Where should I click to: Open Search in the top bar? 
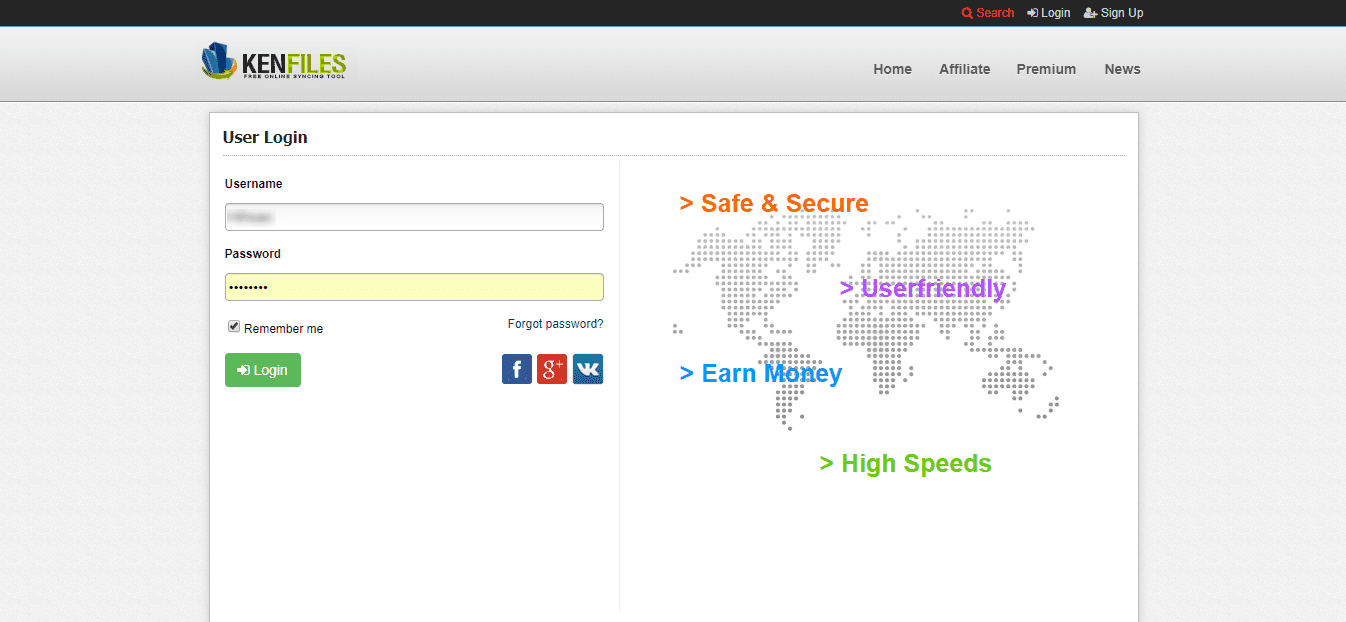click(988, 13)
